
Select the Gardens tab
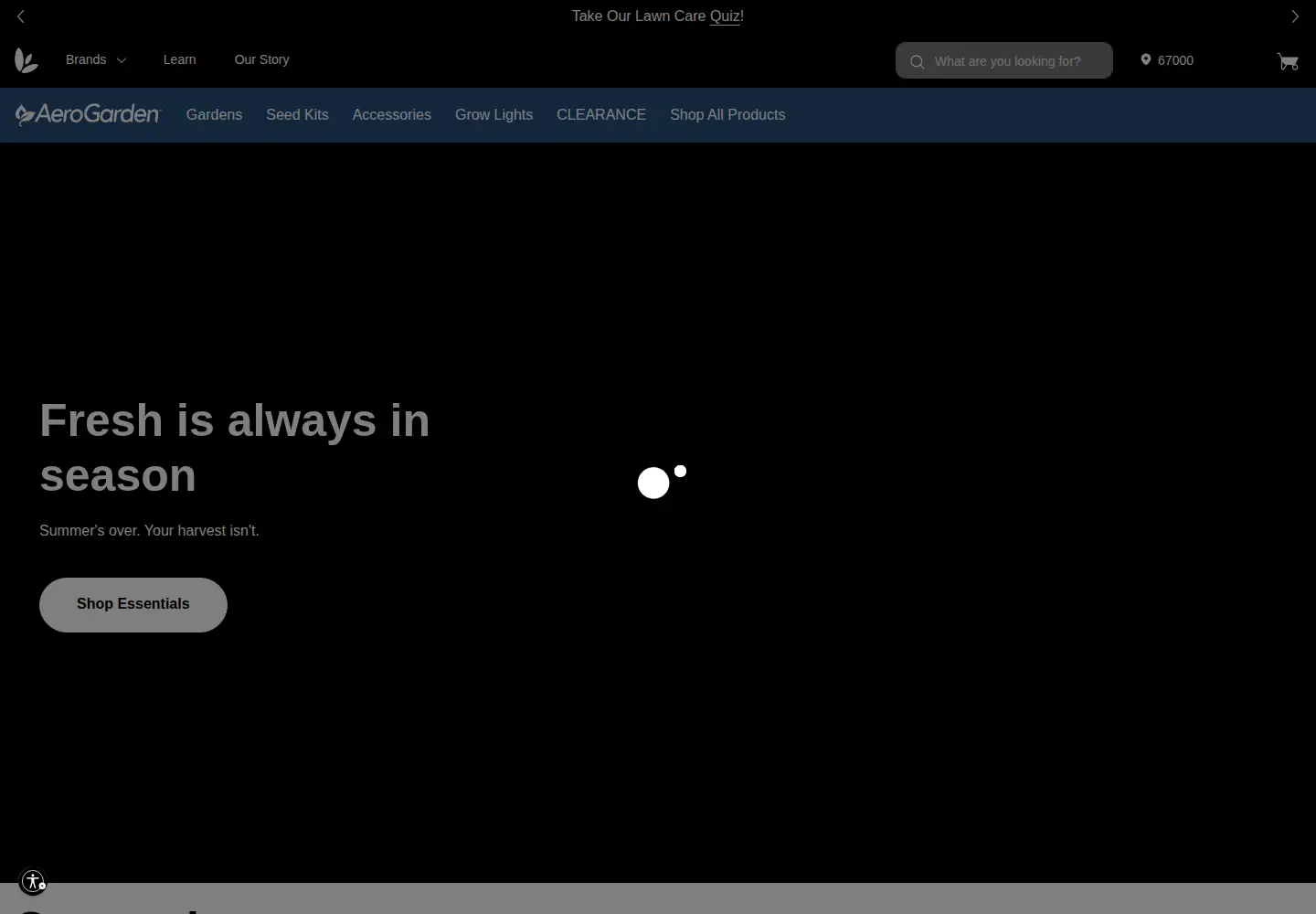click(214, 114)
